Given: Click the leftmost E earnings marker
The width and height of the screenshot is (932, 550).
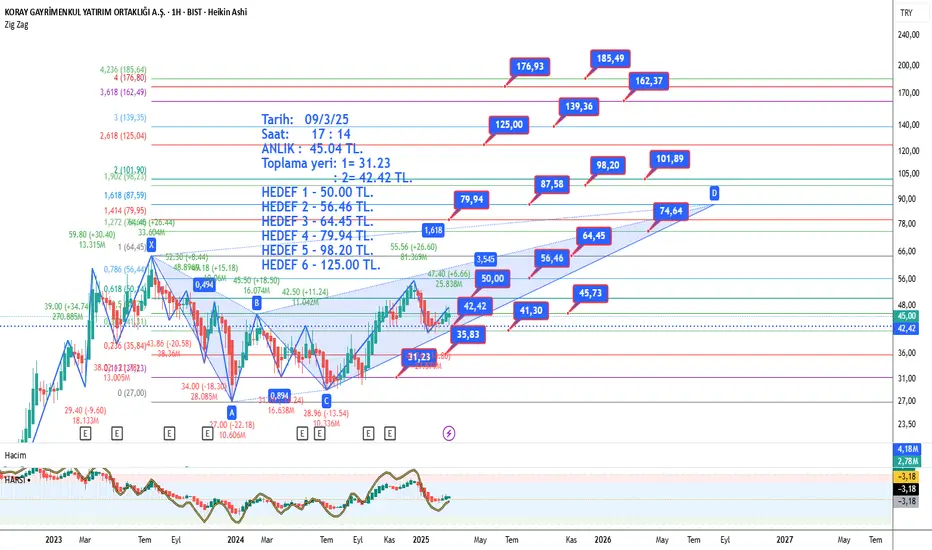Looking at the screenshot, I should pos(86,433).
